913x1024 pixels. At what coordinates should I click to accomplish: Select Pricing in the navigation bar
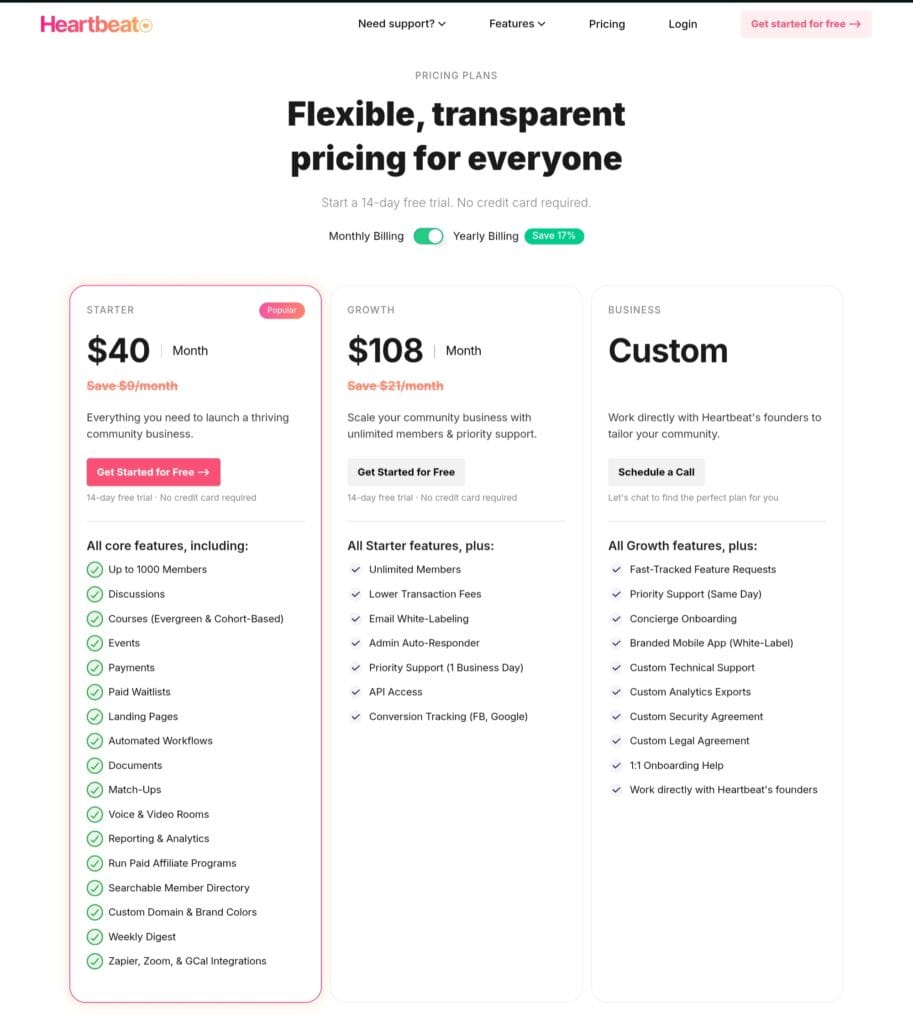(606, 23)
